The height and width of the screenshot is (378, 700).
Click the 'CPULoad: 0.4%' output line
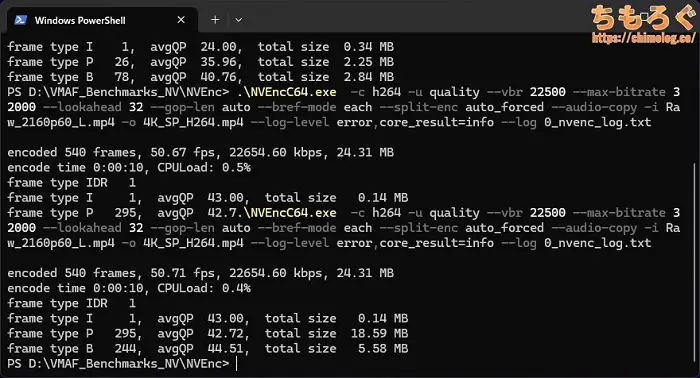pyautogui.click(x=129, y=288)
